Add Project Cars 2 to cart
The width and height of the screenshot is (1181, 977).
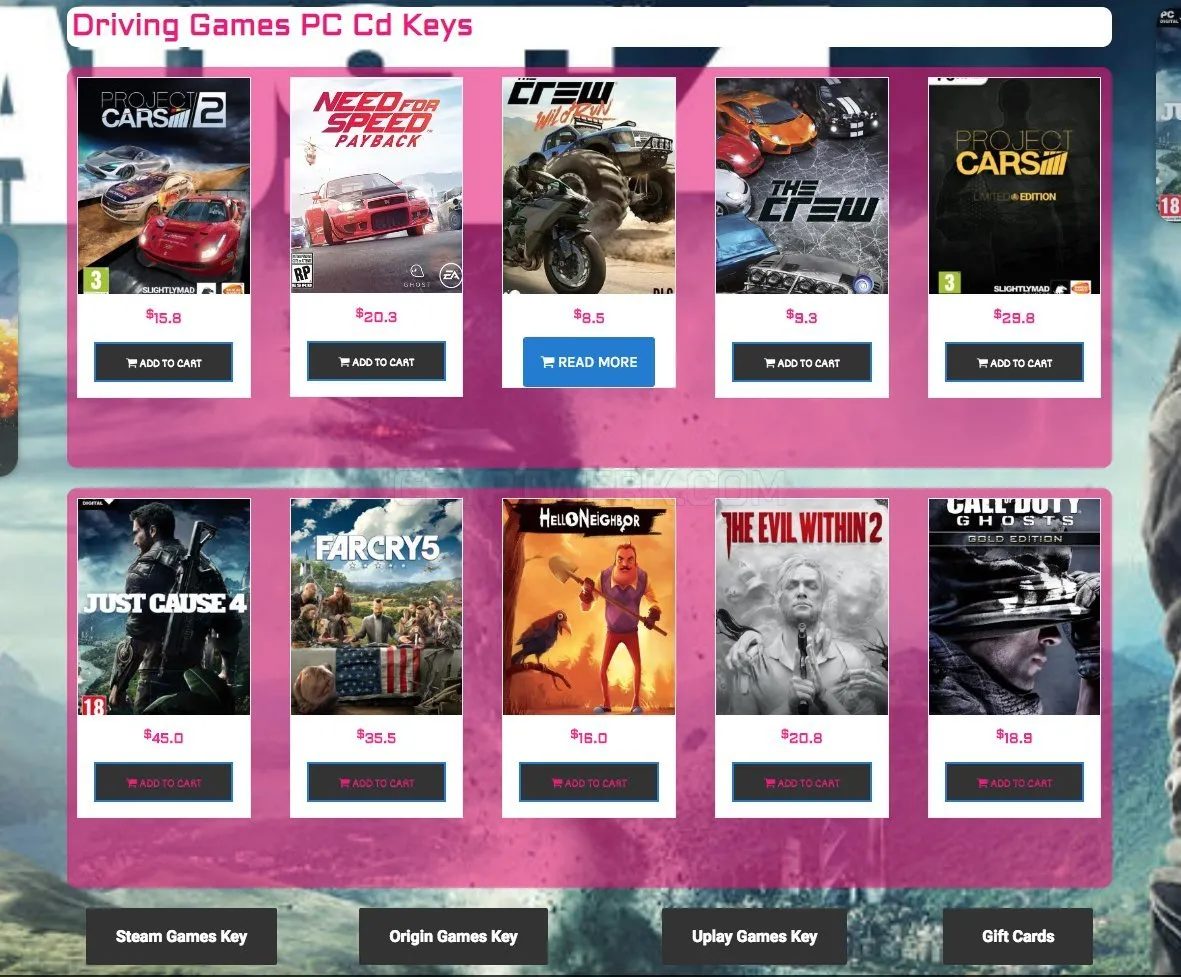pos(163,362)
